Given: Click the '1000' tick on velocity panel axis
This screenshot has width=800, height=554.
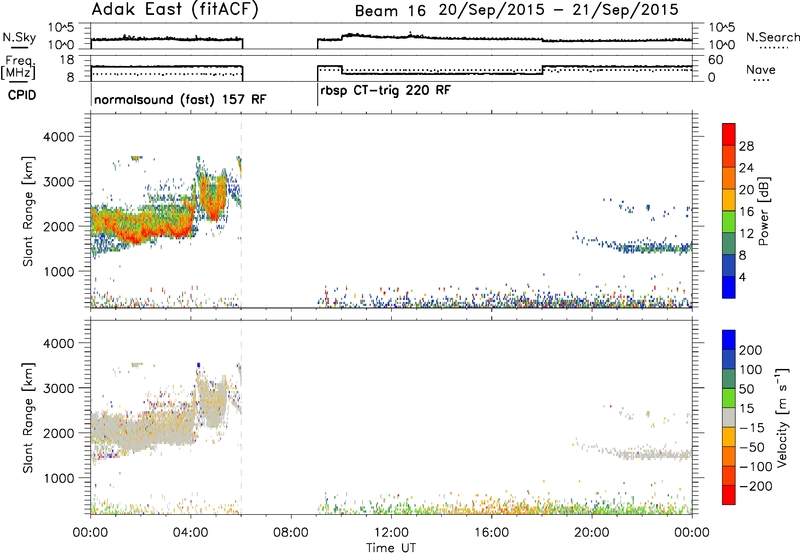Looking at the screenshot, I should [58, 478].
